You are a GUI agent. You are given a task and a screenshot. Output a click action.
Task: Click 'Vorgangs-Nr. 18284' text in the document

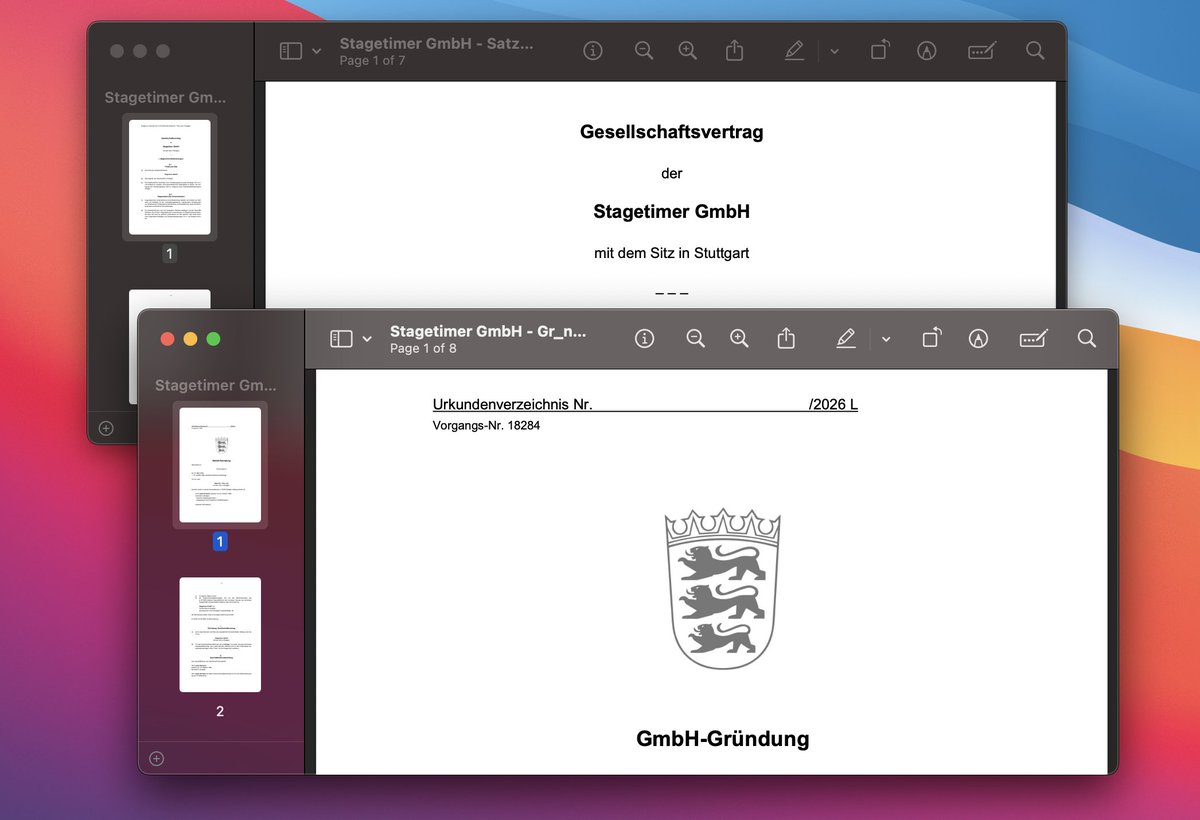click(486, 425)
